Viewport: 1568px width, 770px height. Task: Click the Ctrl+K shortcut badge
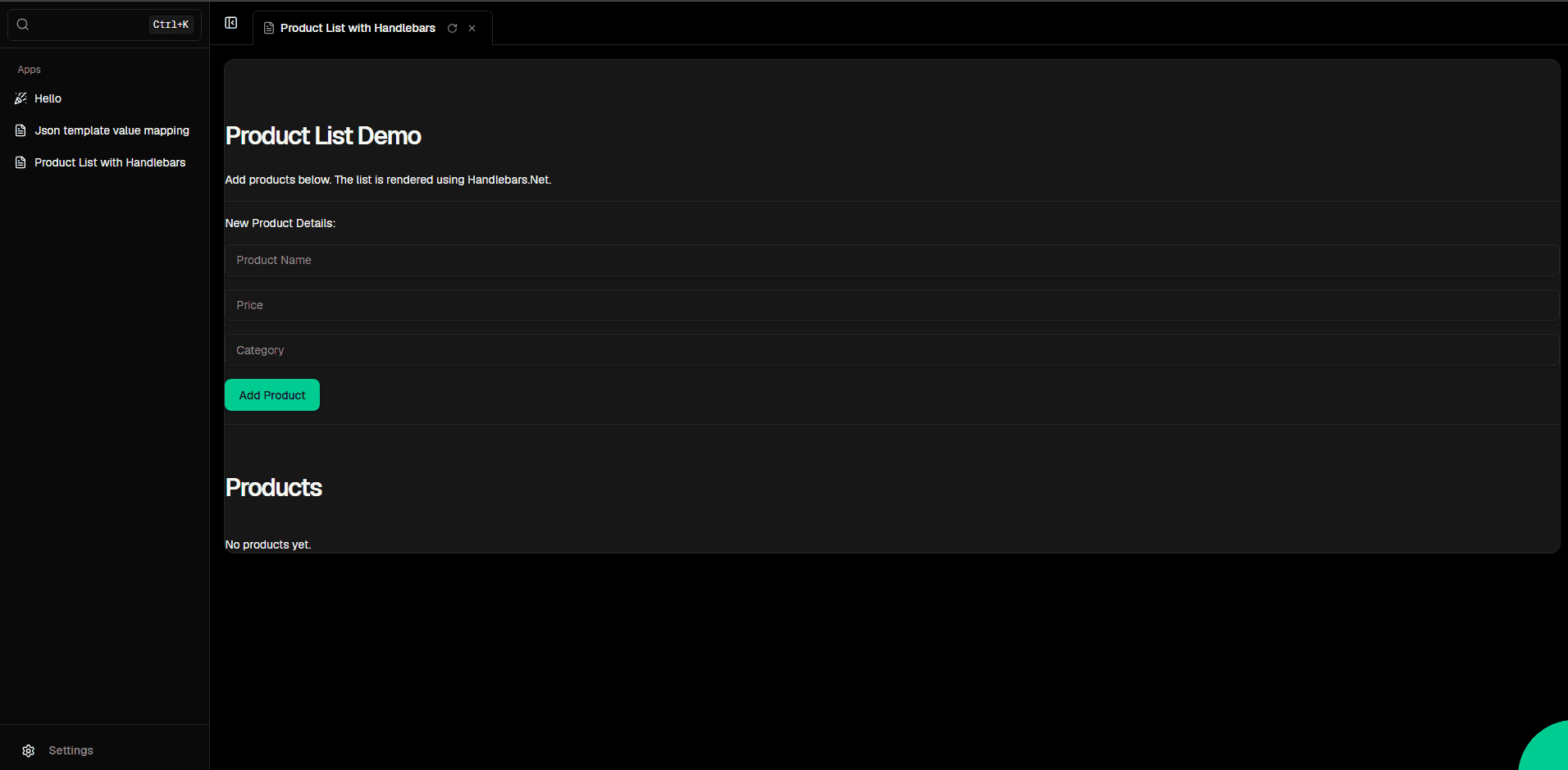point(171,25)
